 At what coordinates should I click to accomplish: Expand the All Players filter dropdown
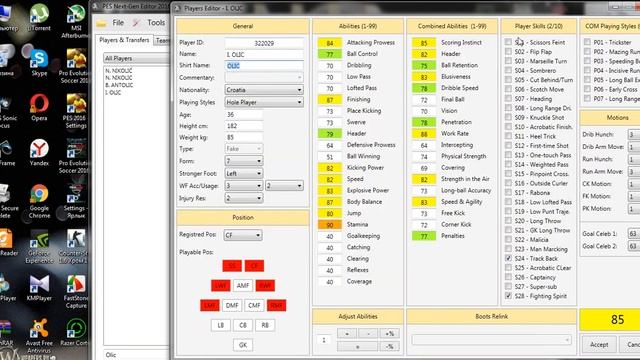click(136, 58)
